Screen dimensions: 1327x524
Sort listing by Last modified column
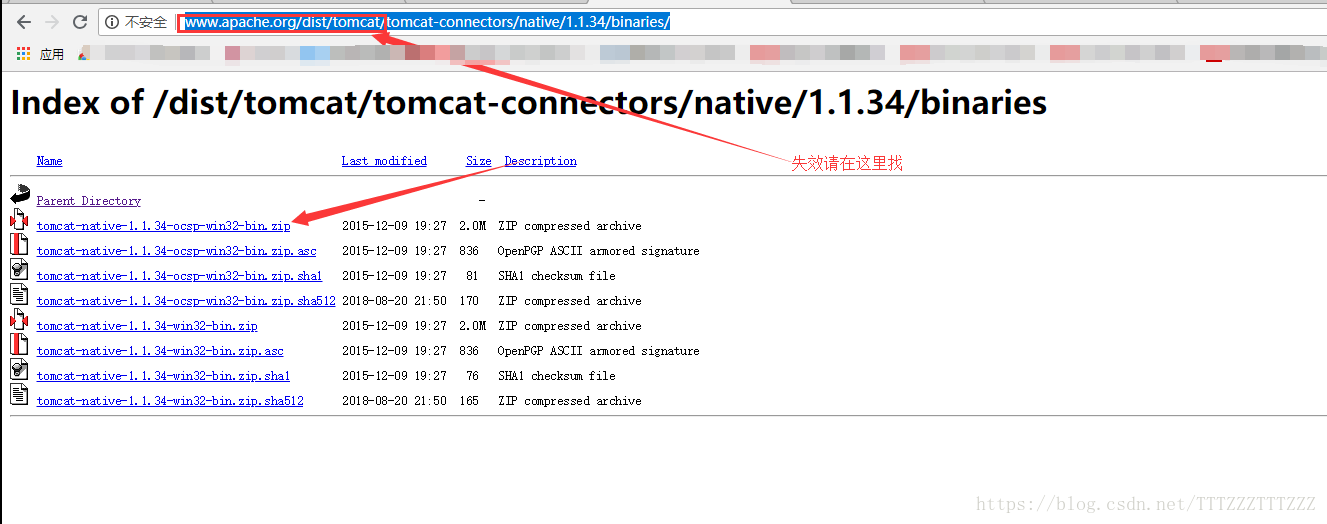pos(384,161)
